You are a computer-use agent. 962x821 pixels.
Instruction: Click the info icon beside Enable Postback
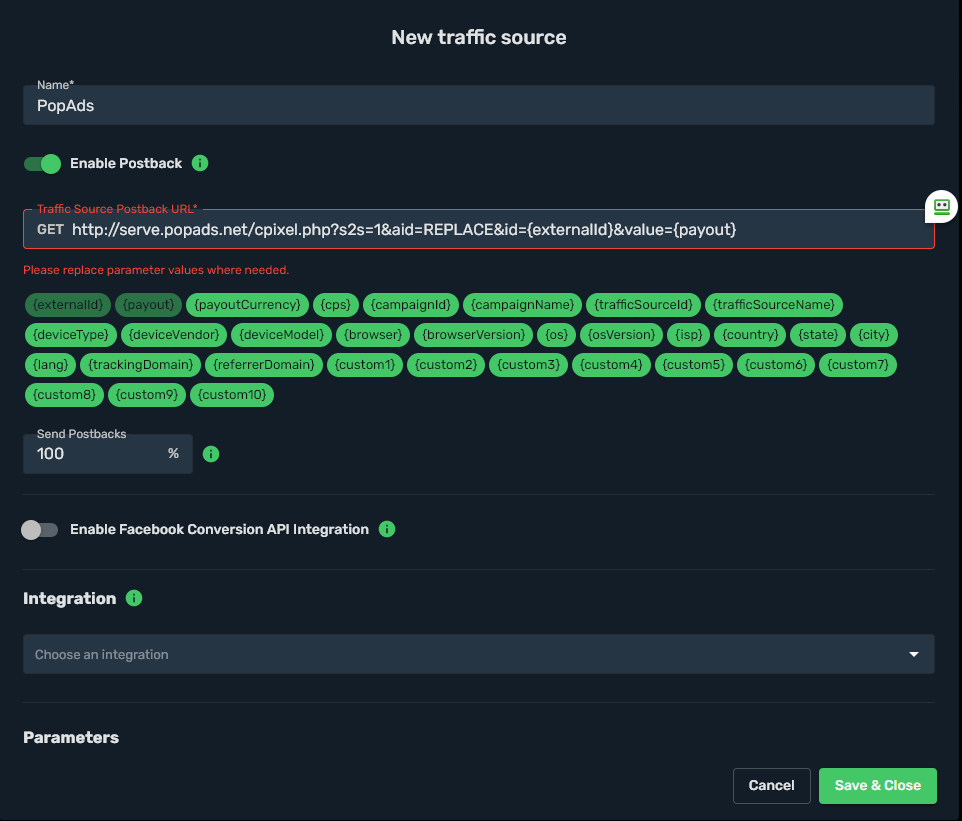[200, 163]
